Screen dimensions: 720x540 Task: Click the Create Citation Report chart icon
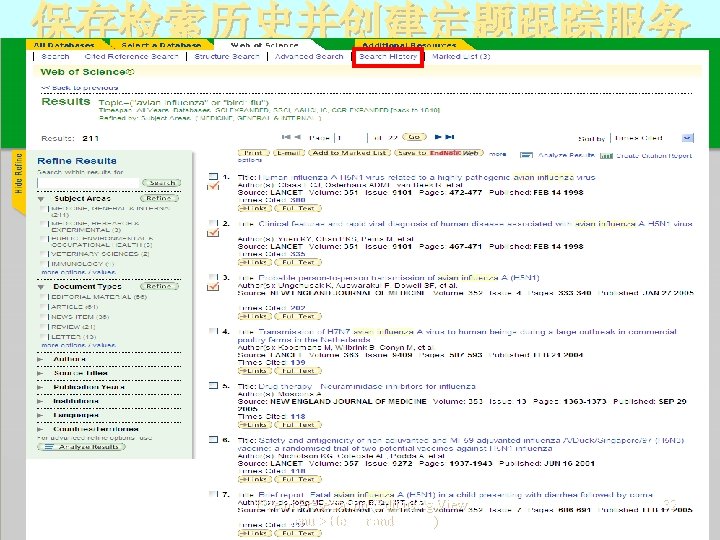click(606, 156)
